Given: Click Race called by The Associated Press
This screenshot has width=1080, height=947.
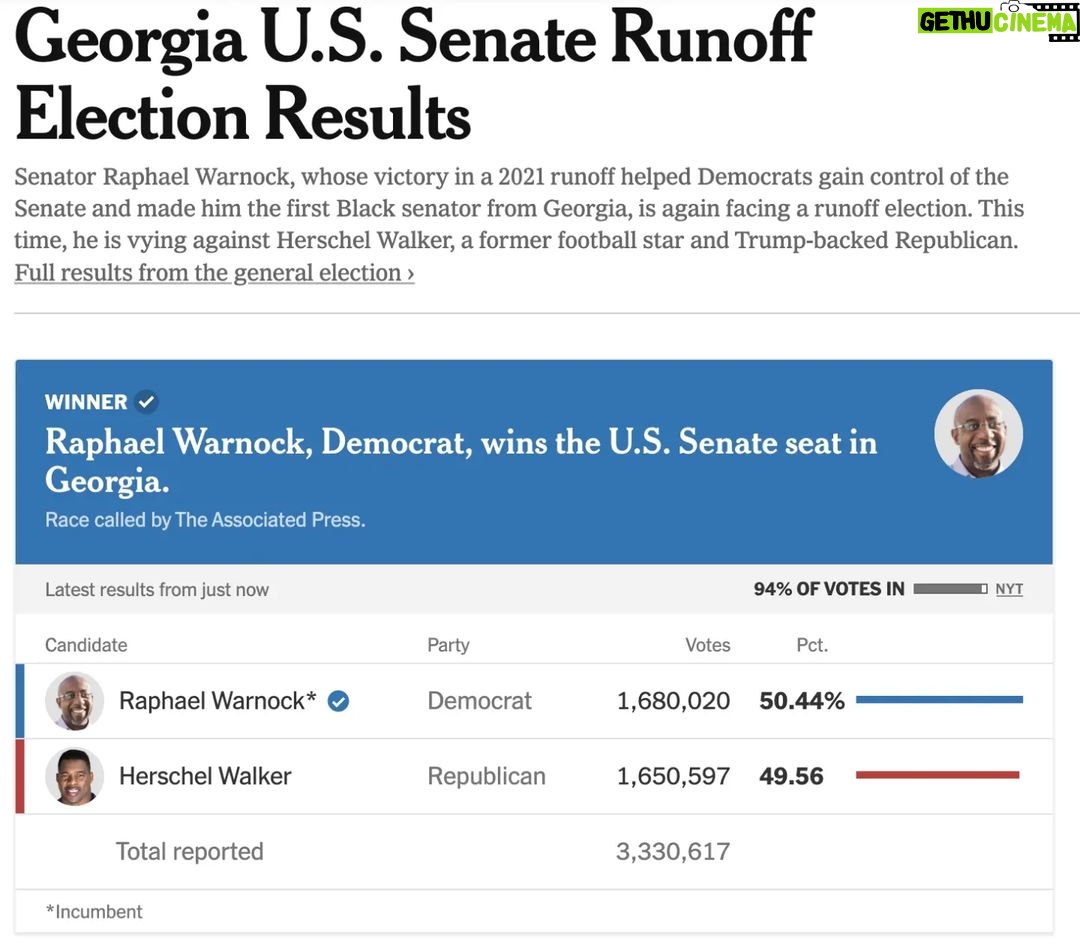Looking at the screenshot, I should click(205, 519).
